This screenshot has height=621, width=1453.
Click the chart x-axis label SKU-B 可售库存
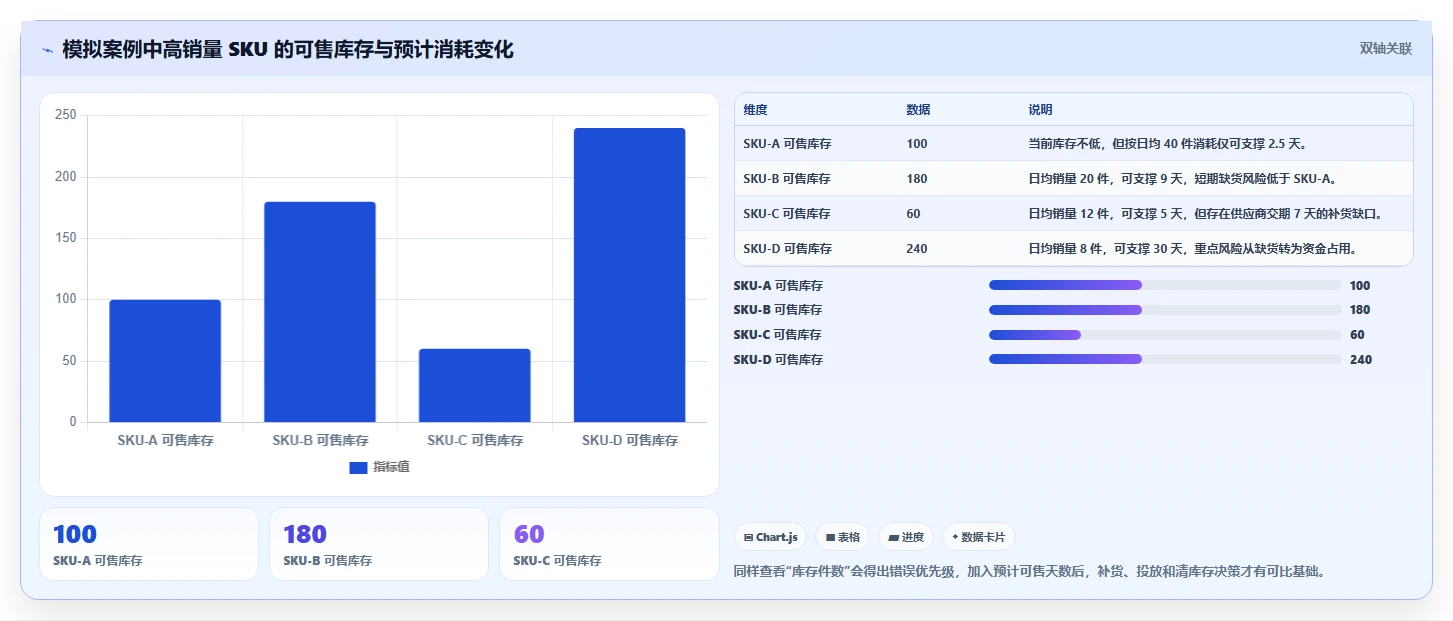[320, 440]
